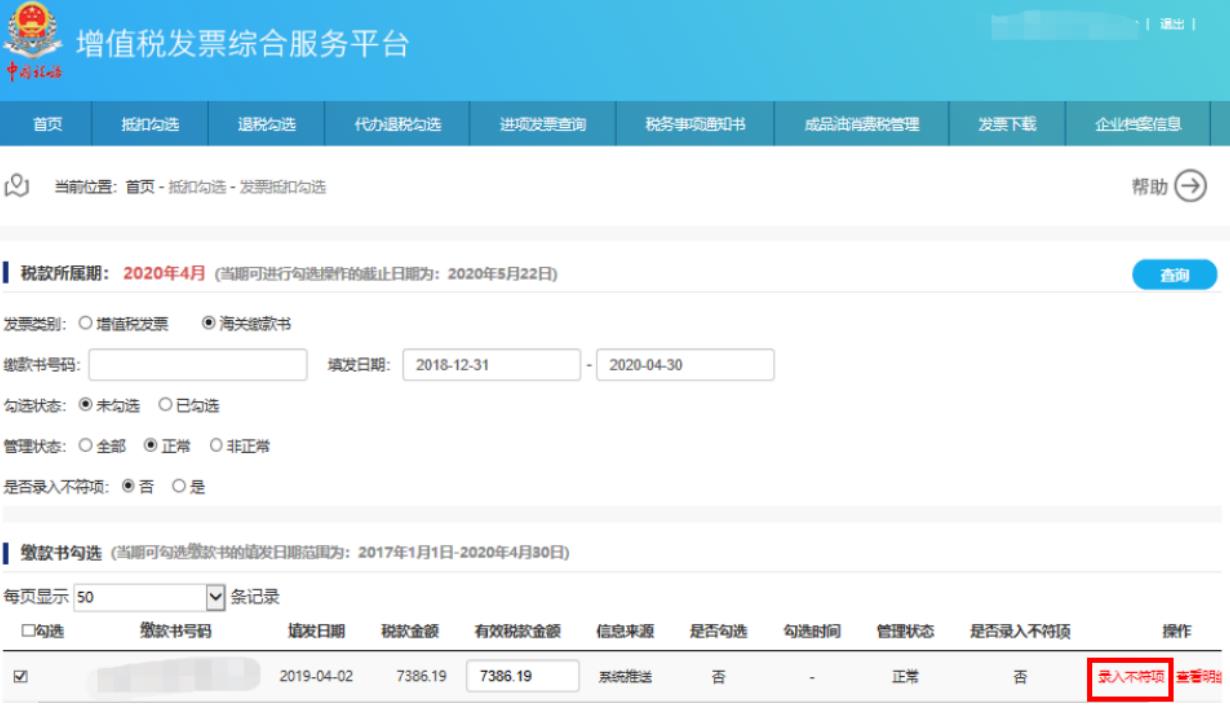This screenshot has height=706, width=1230.
Task: Go to 发票下载 menu
Action: click(x=1007, y=124)
